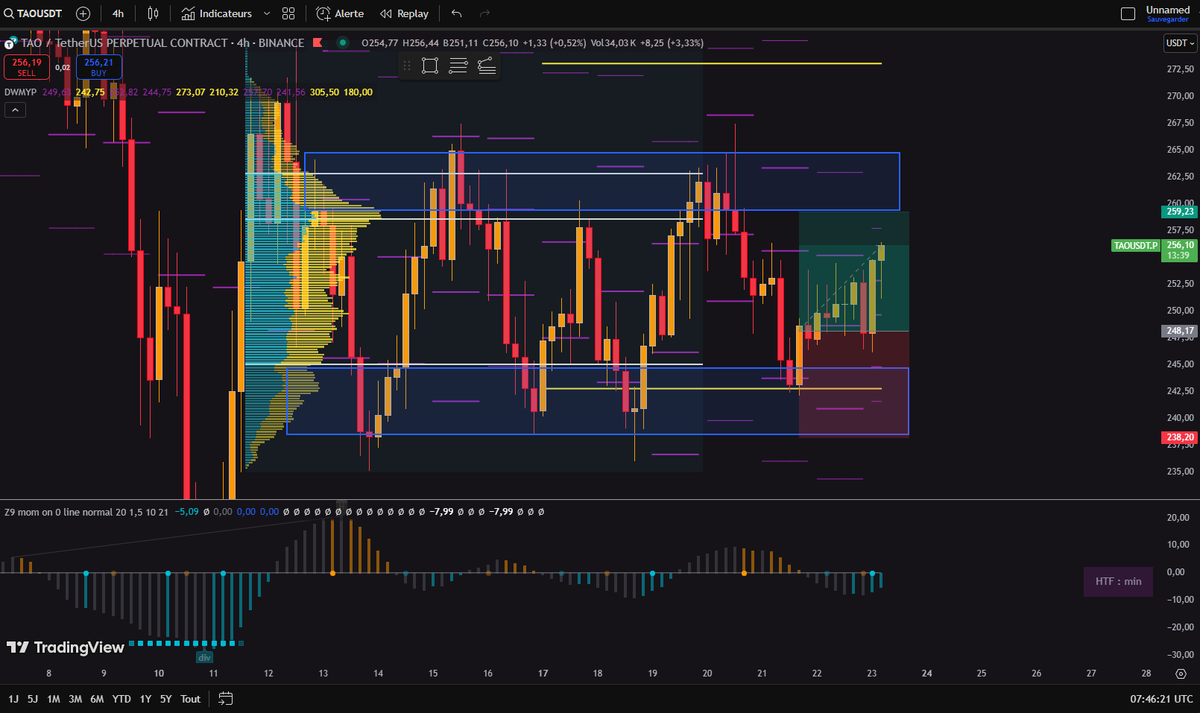
Task: Set date range to Tout
Action: point(190,699)
